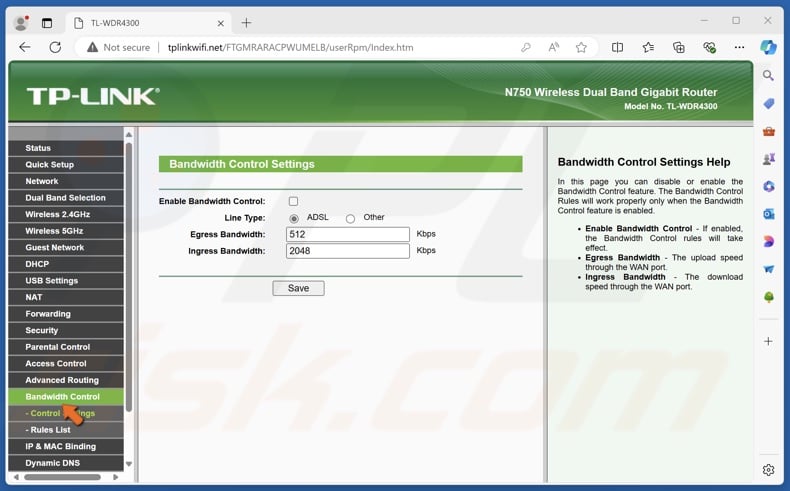
Task: Open the NAT menu
Action: tap(66, 298)
